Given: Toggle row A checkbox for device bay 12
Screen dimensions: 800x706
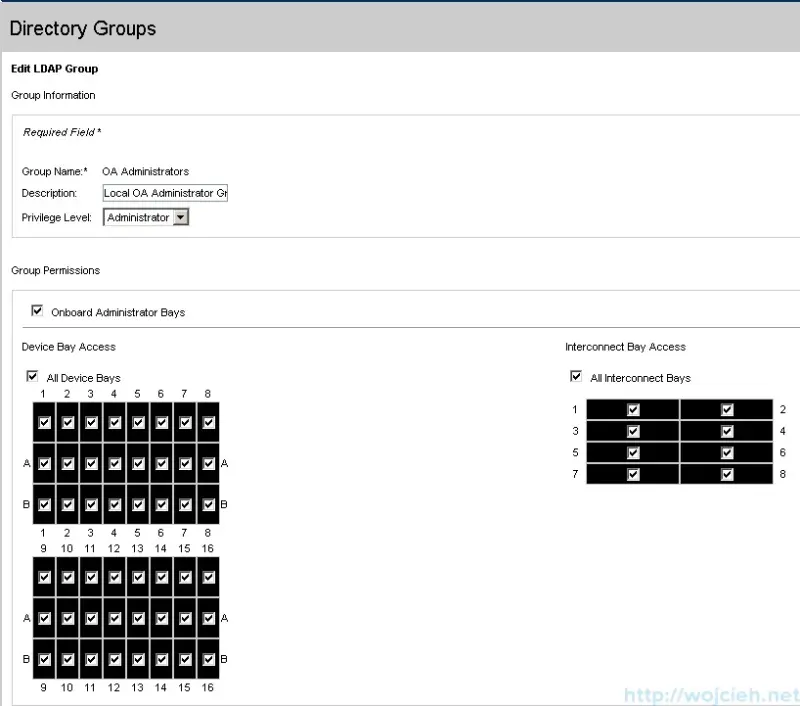Looking at the screenshot, I should (x=114, y=617).
